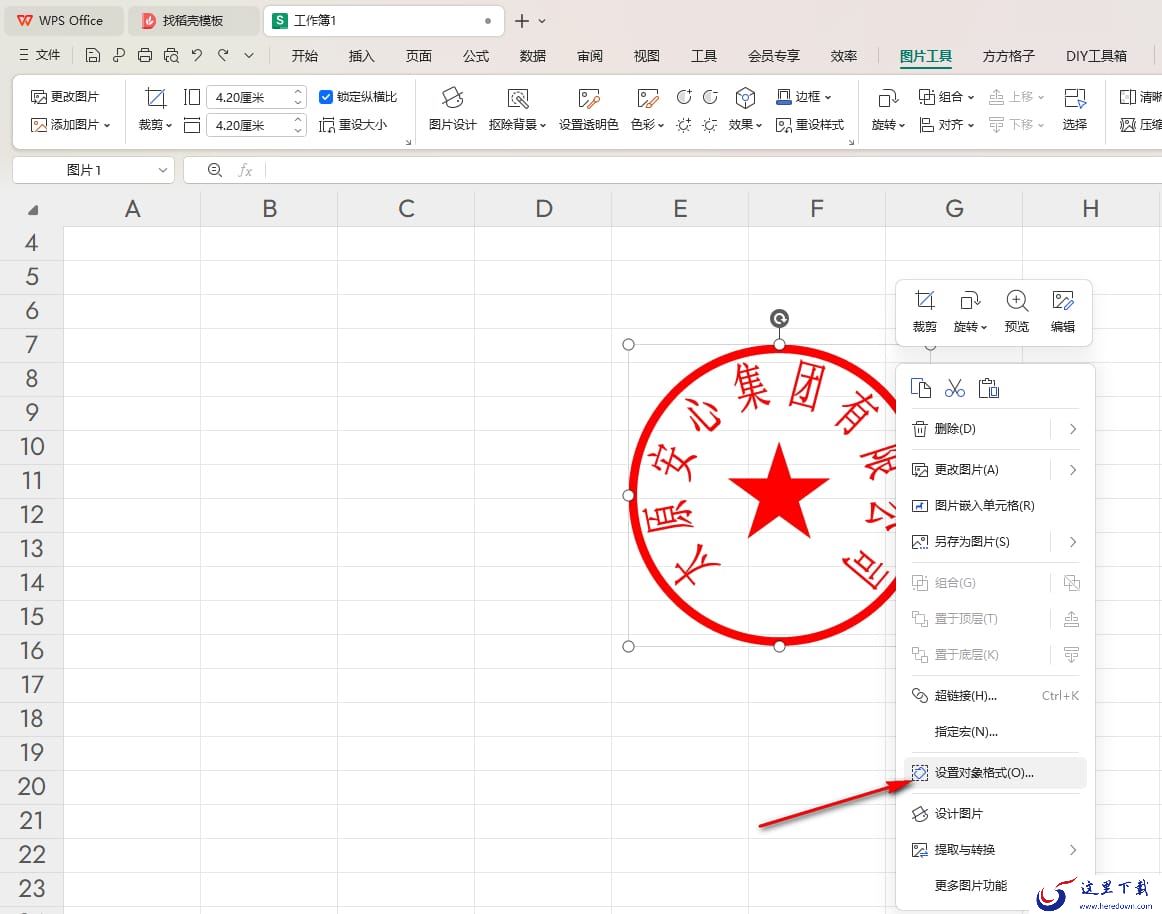Switch to the 找稻壳模板 tab

193,21
